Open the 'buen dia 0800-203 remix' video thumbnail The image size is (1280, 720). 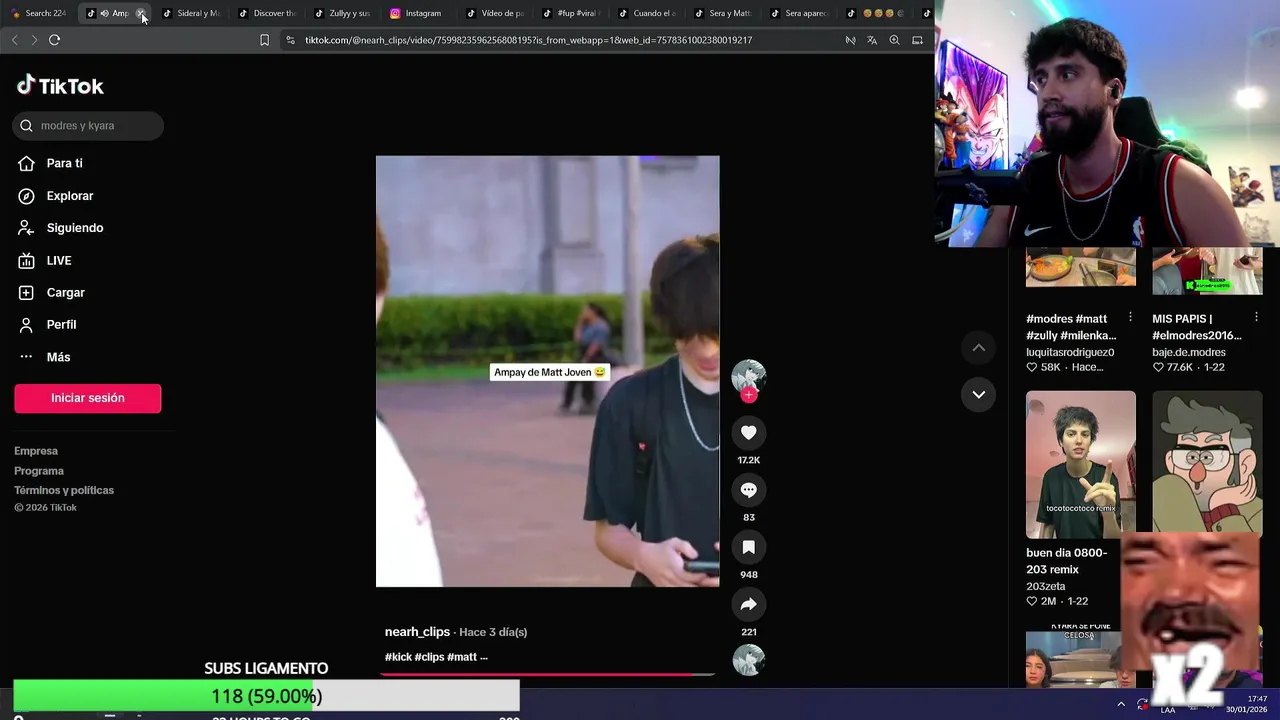click(1080, 464)
